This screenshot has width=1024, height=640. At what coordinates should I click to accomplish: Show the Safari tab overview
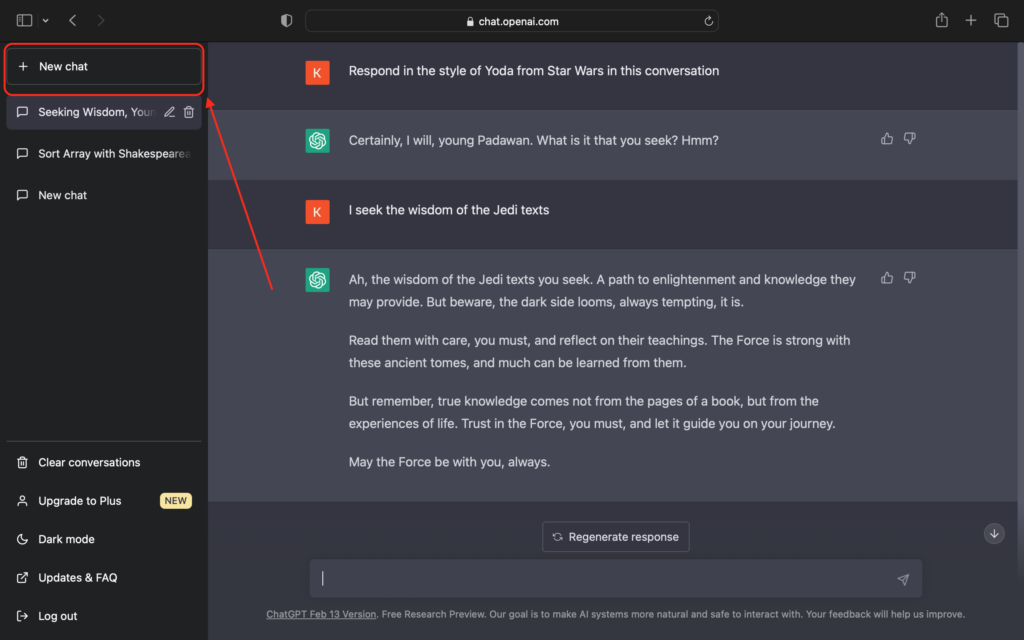[x=1000, y=20]
